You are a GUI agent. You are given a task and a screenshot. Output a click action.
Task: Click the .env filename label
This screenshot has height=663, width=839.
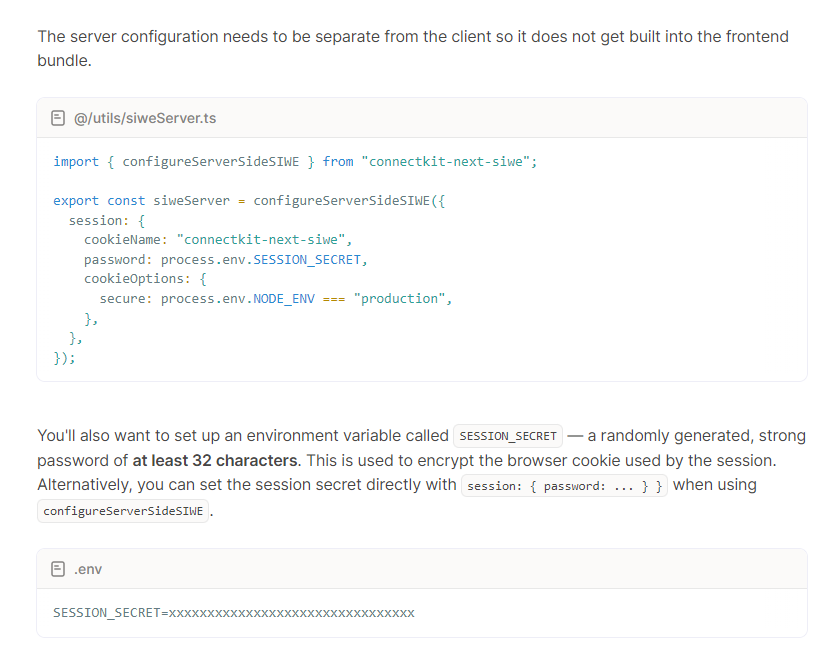(89, 568)
